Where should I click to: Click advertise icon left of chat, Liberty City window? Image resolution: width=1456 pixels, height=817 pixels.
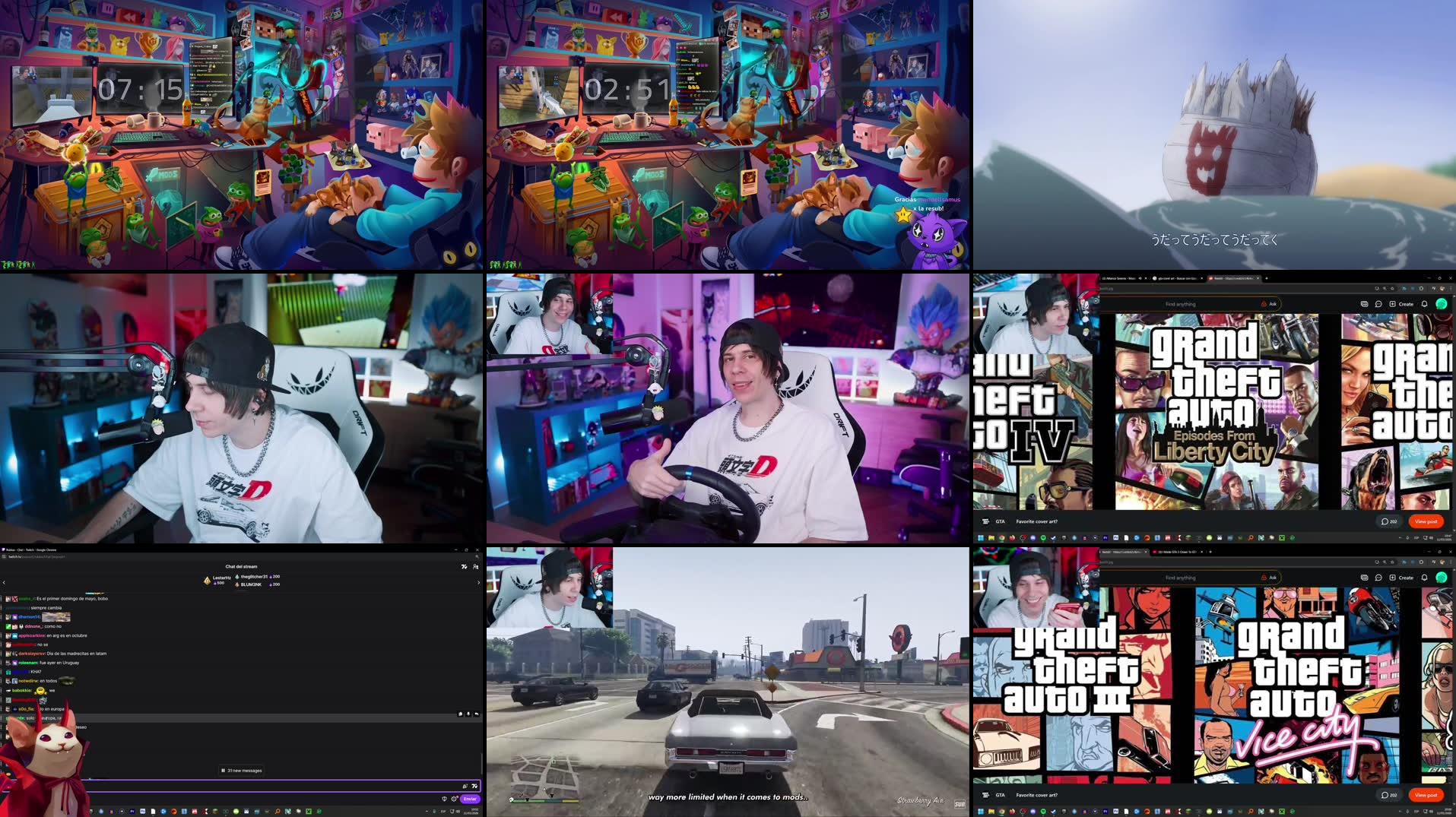pyautogui.click(x=1364, y=304)
